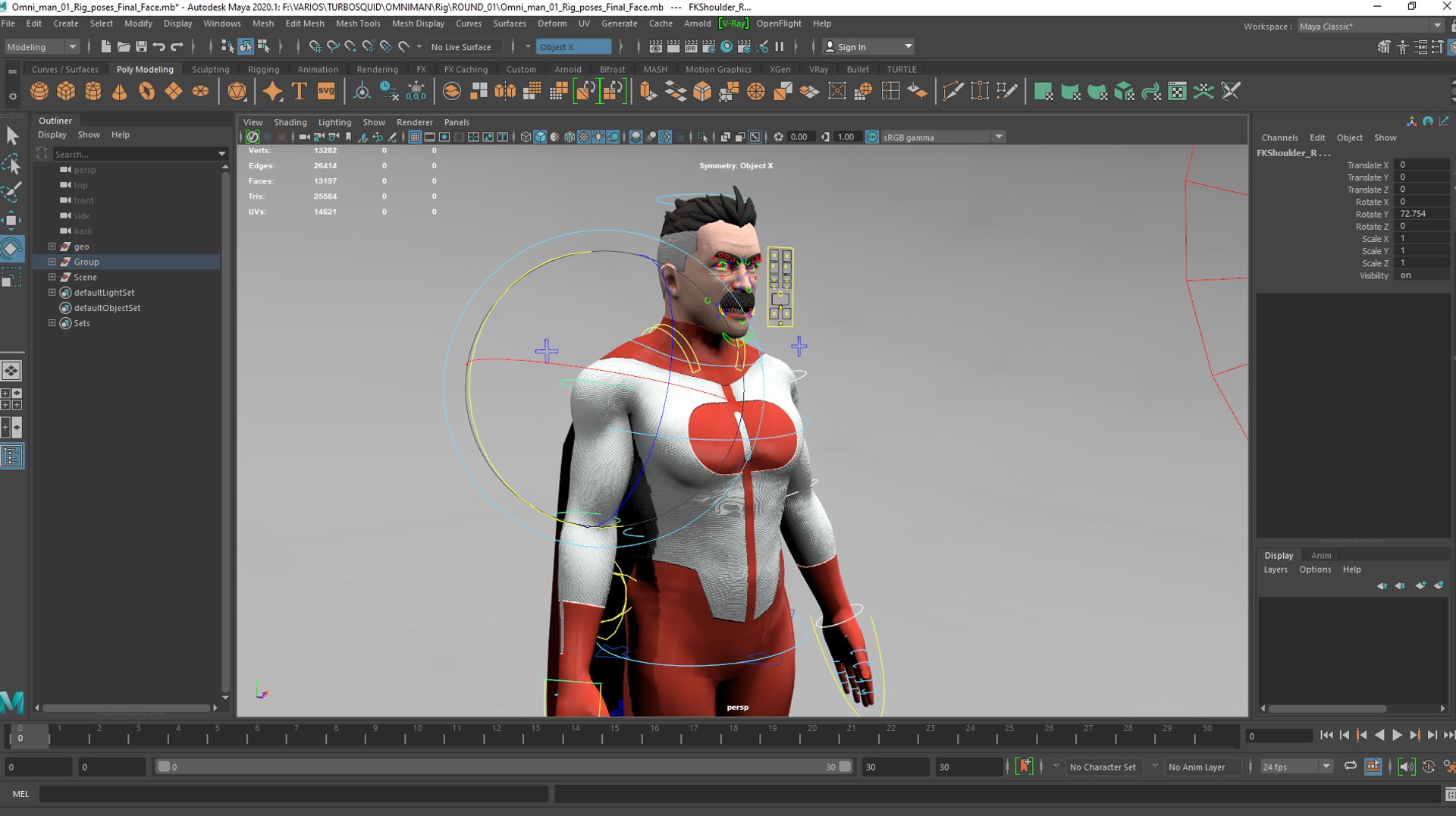Click Play forwards button

[x=1397, y=735]
